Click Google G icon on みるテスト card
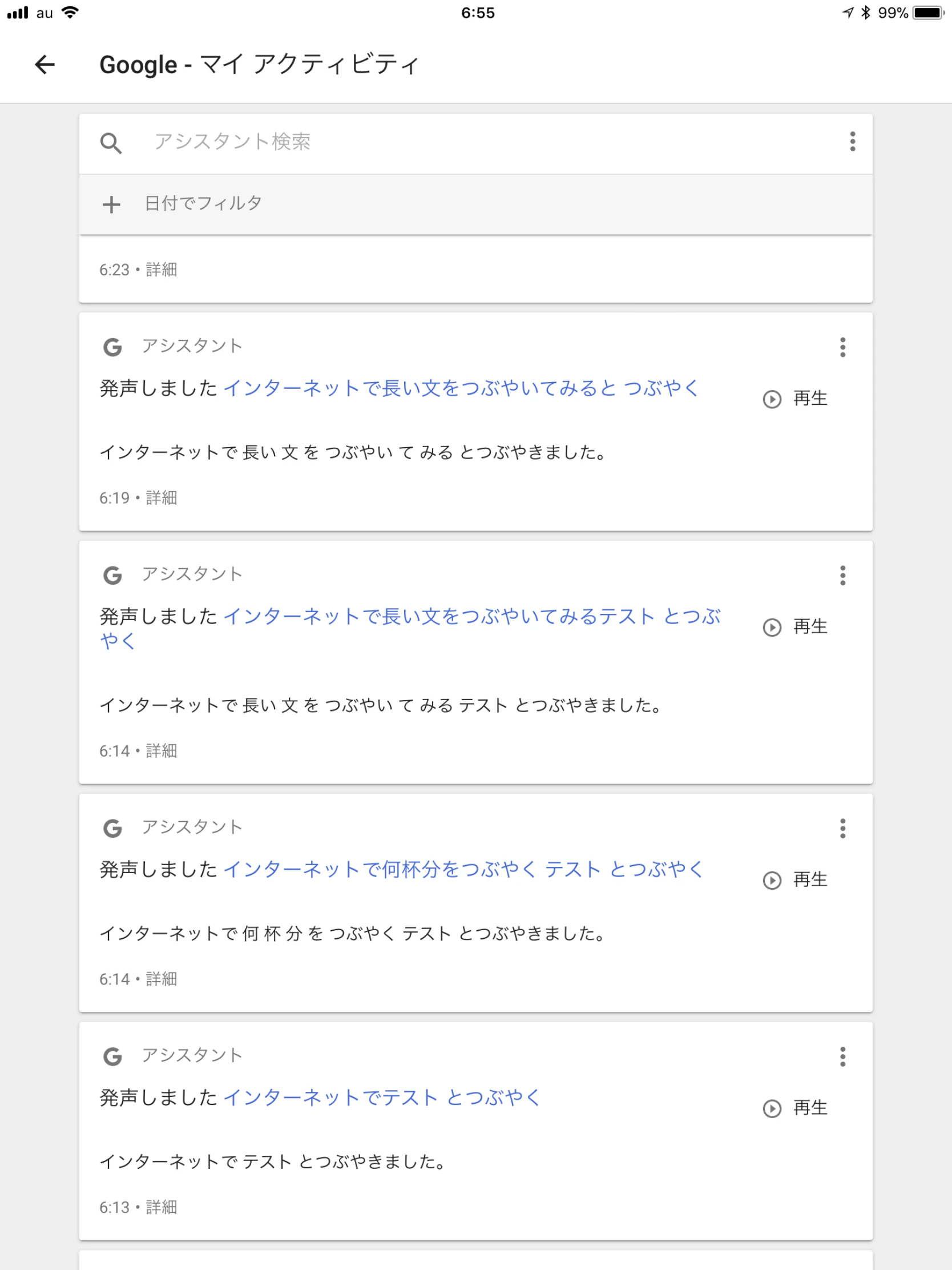 pyautogui.click(x=112, y=575)
